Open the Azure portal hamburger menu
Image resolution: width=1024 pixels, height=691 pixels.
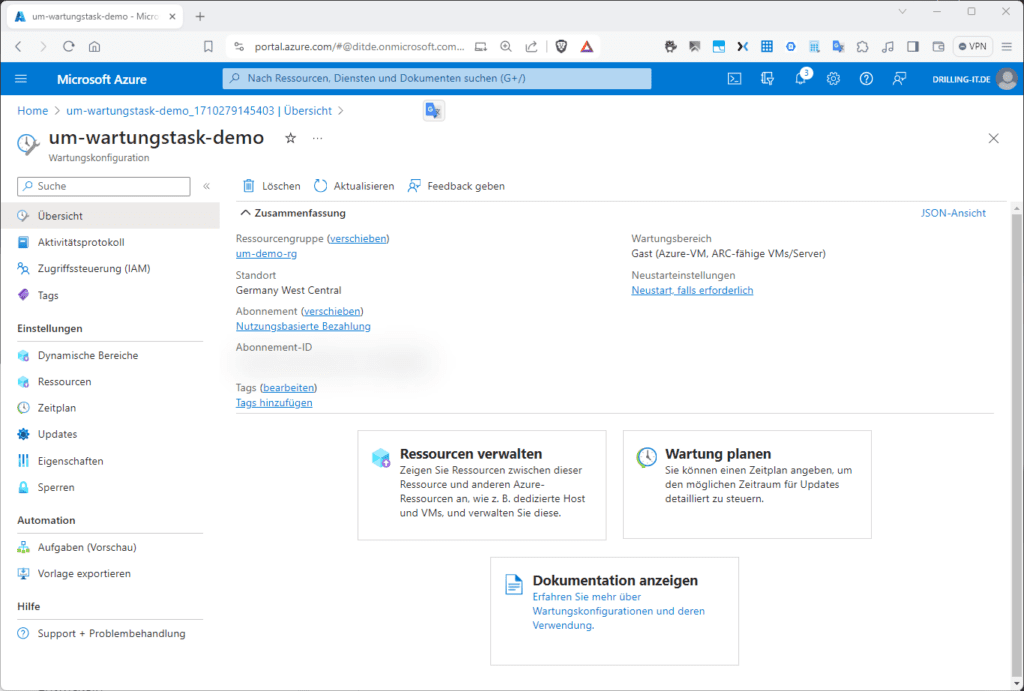[21, 79]
